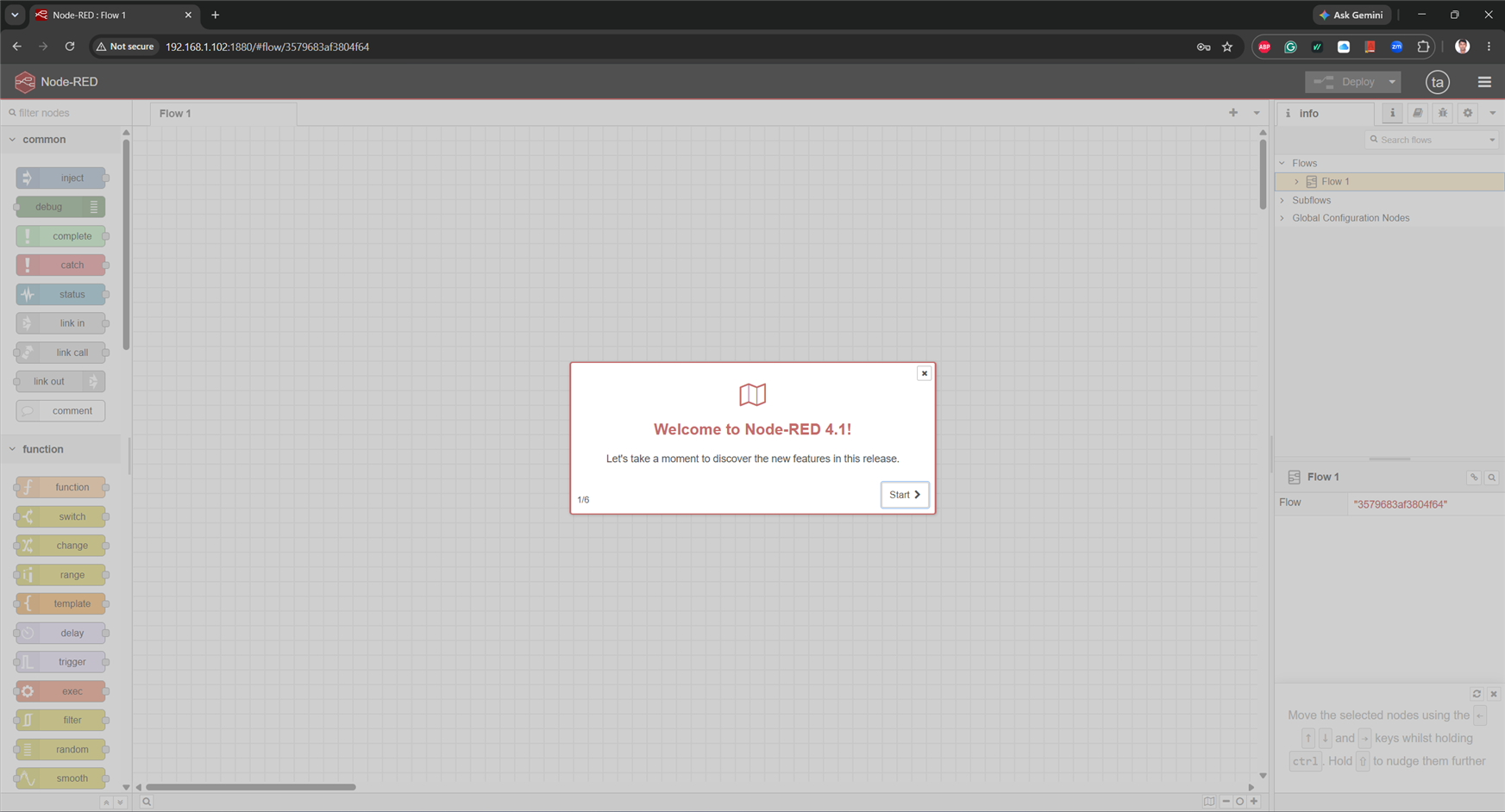Refresh the tip in the tips box
This screenshot has height=812, width=1505.
pos(1477,694)
